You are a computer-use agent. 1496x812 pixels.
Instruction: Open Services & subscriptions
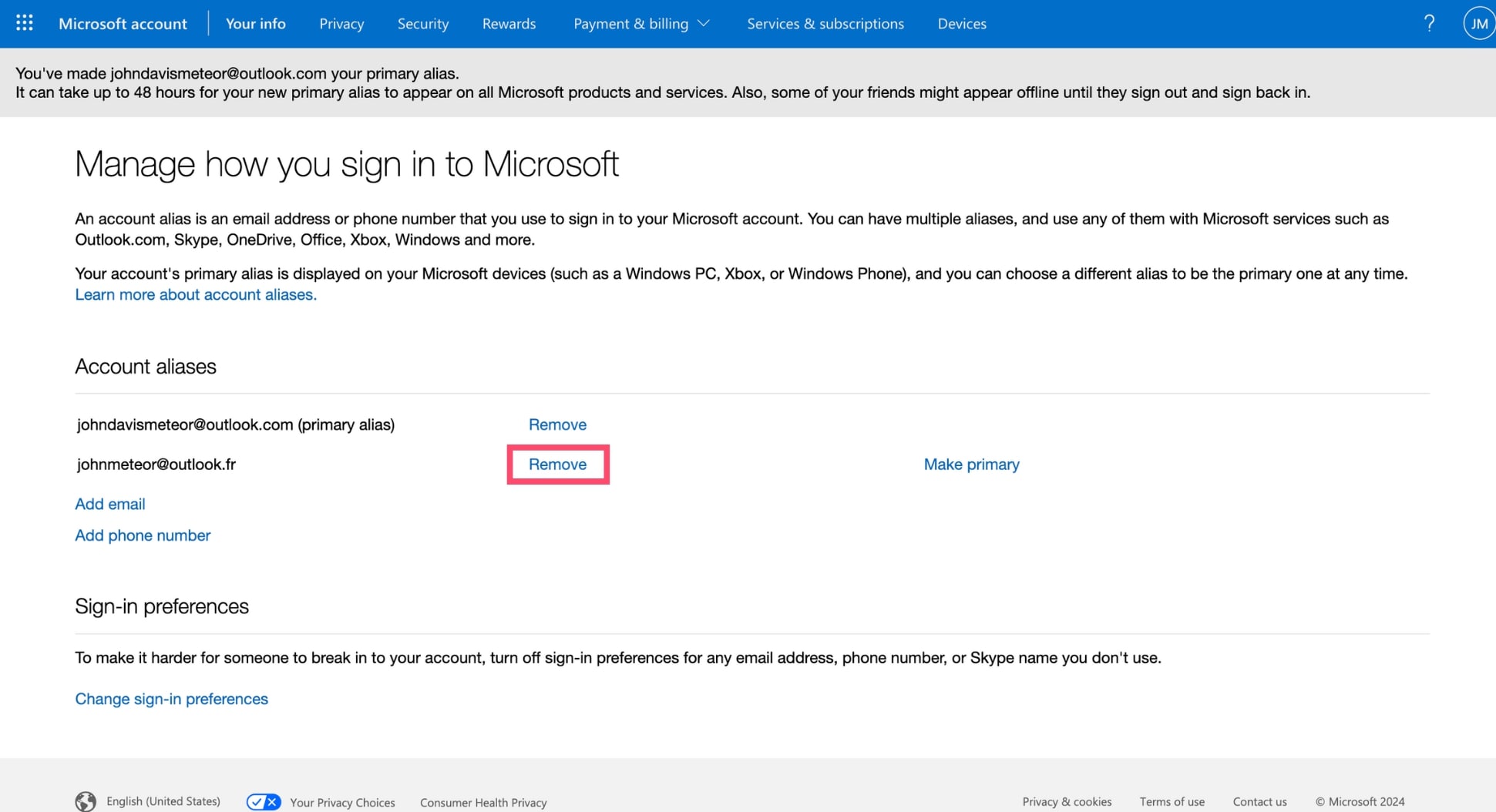click(825, 23)
